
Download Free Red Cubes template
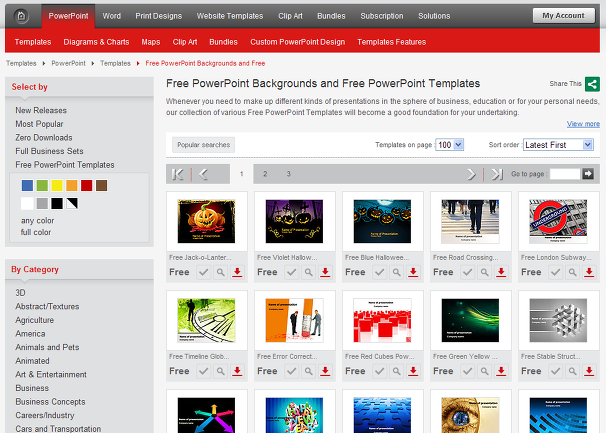pos(413,371)
